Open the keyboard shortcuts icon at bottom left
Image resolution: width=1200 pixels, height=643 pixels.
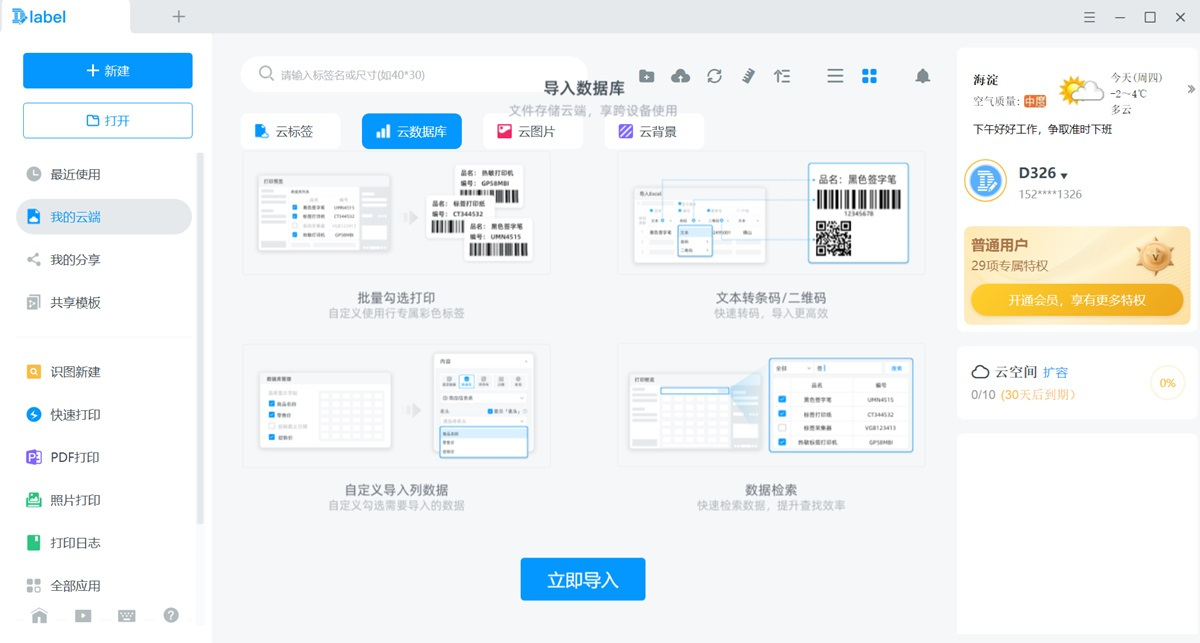(x=127, y=616)
